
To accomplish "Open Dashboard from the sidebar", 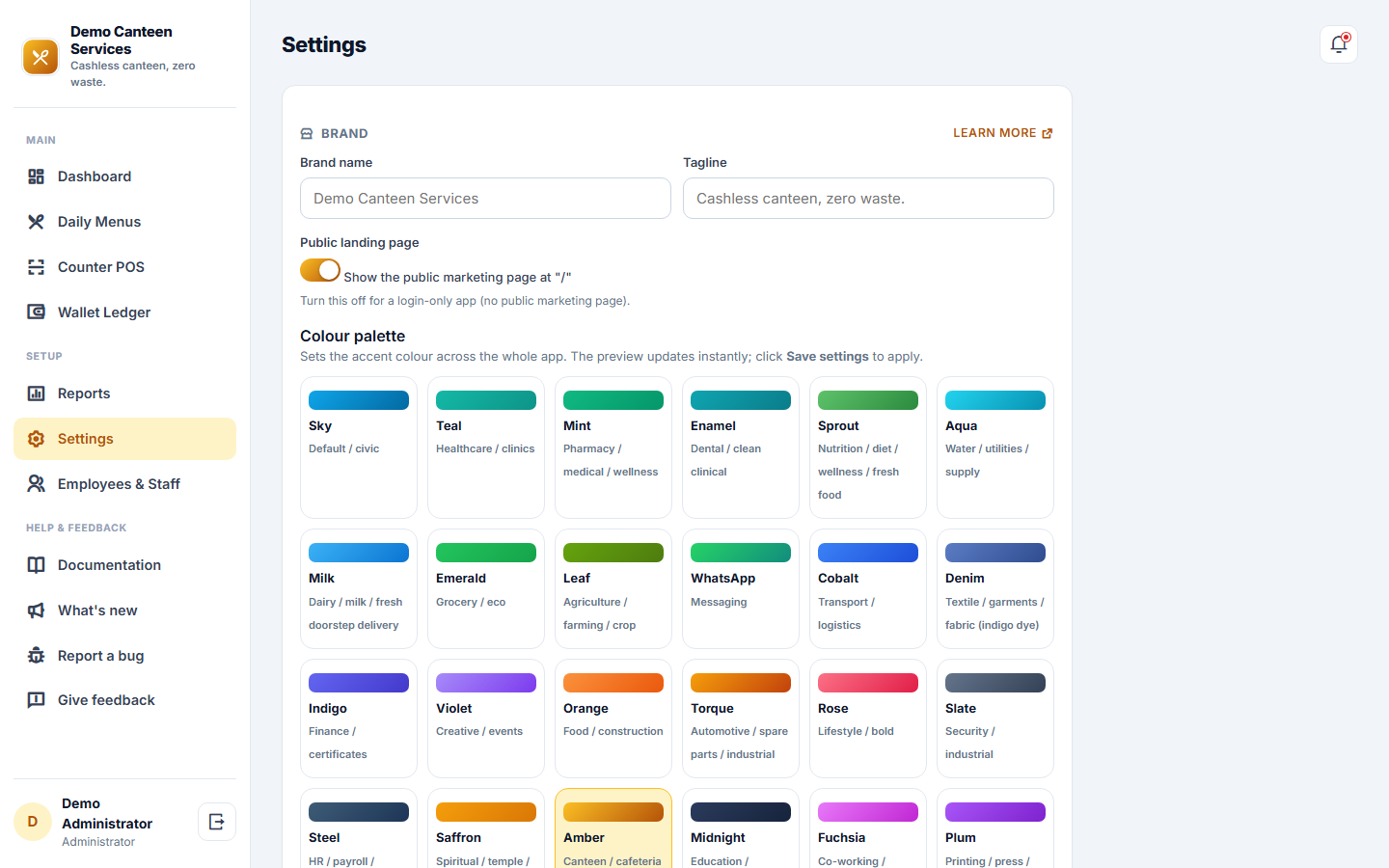I will [x=124, y=176].
